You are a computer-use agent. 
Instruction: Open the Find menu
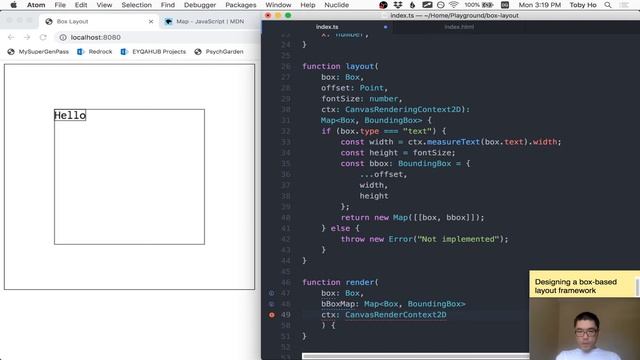(x=168, y=5)
